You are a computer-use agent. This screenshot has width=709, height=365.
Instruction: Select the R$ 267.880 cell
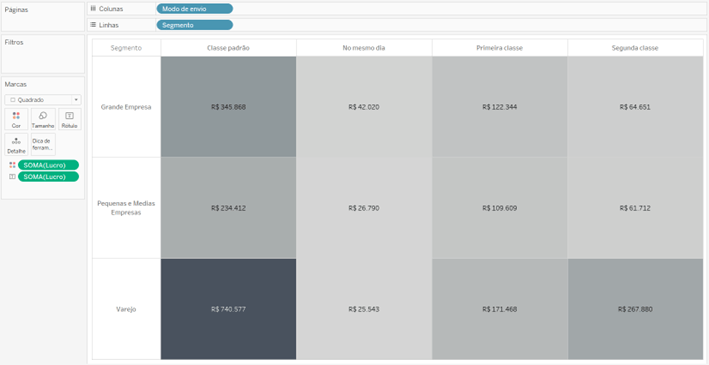635,309
